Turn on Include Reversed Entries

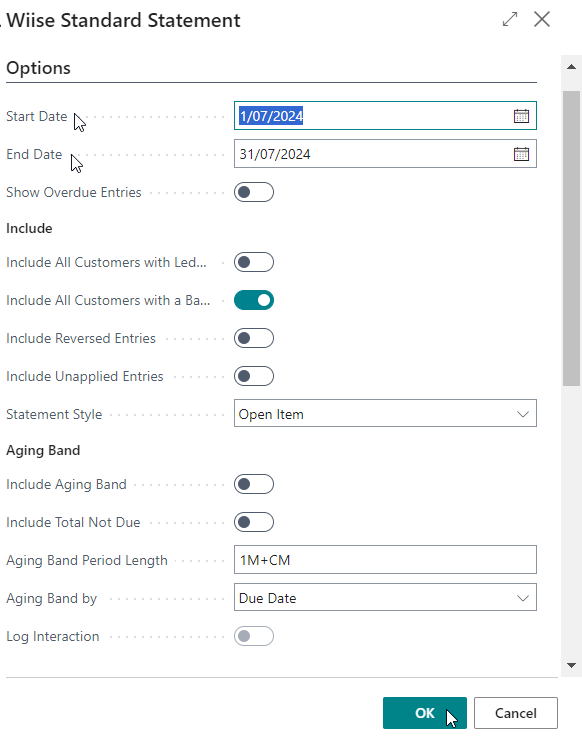(254, 338)
